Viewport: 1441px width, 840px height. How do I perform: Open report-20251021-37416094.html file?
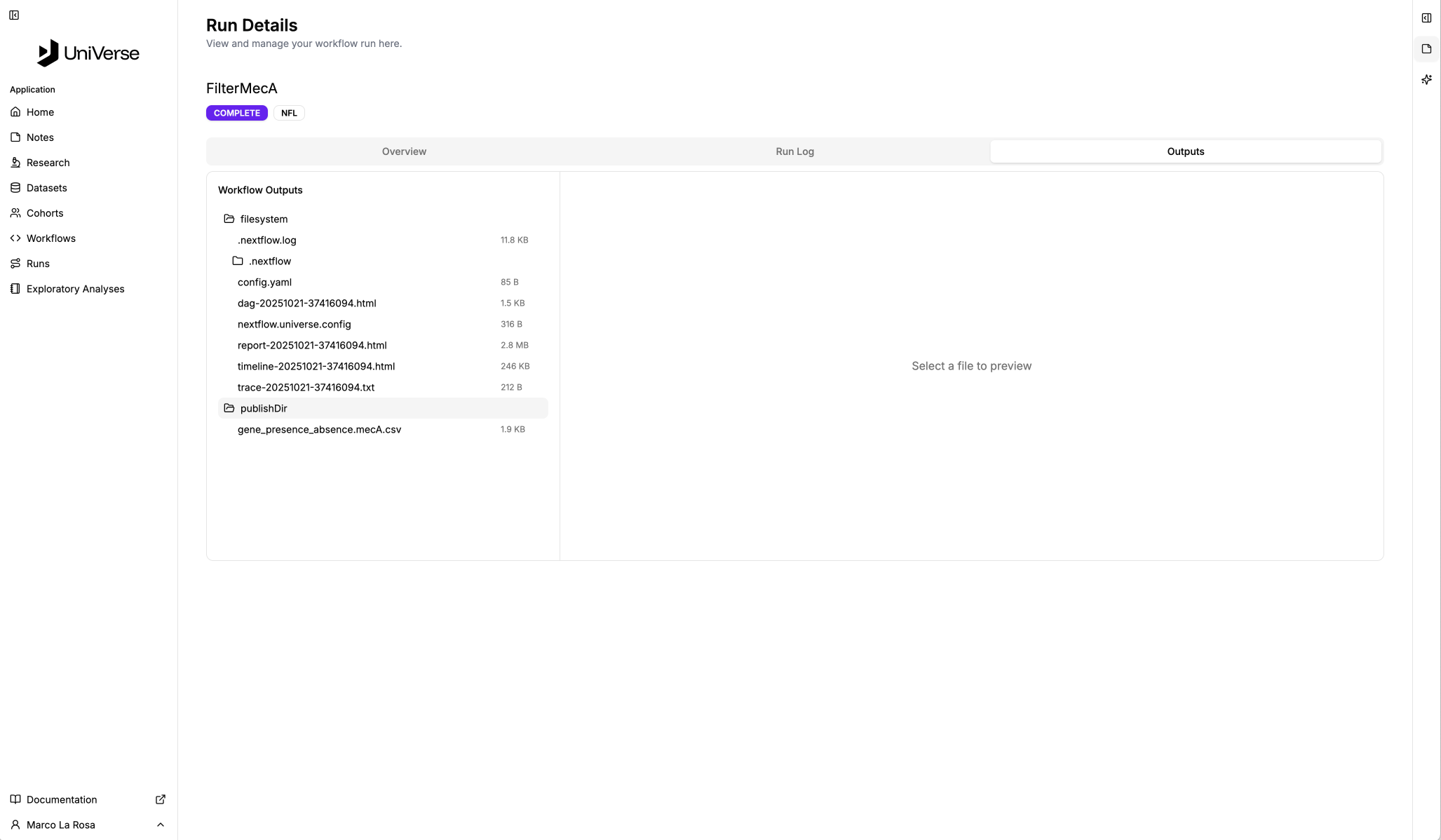tap(312, 345)
